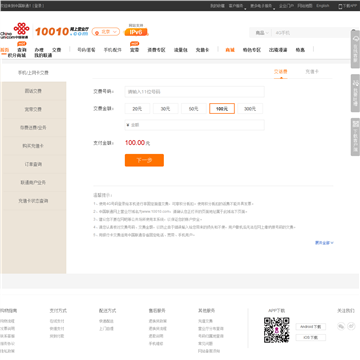Open the English language link
The width and height of the screenshot is (360, 360).
(323, 6)
